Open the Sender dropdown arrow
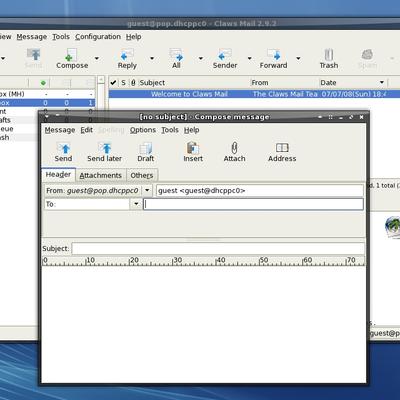The width and height of the screenshot is (400, 400). click(x=249, y=58)
